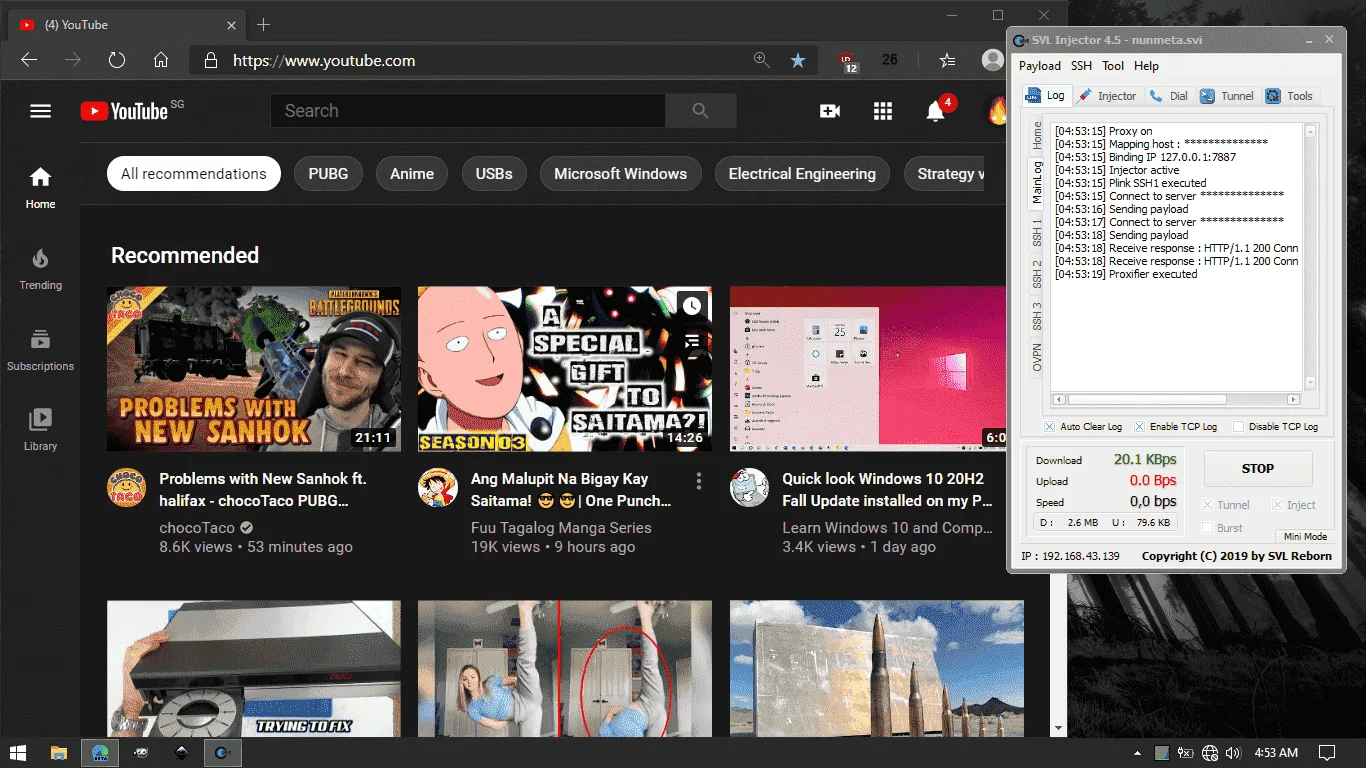Toggle the Burst checkbox

1208,528
